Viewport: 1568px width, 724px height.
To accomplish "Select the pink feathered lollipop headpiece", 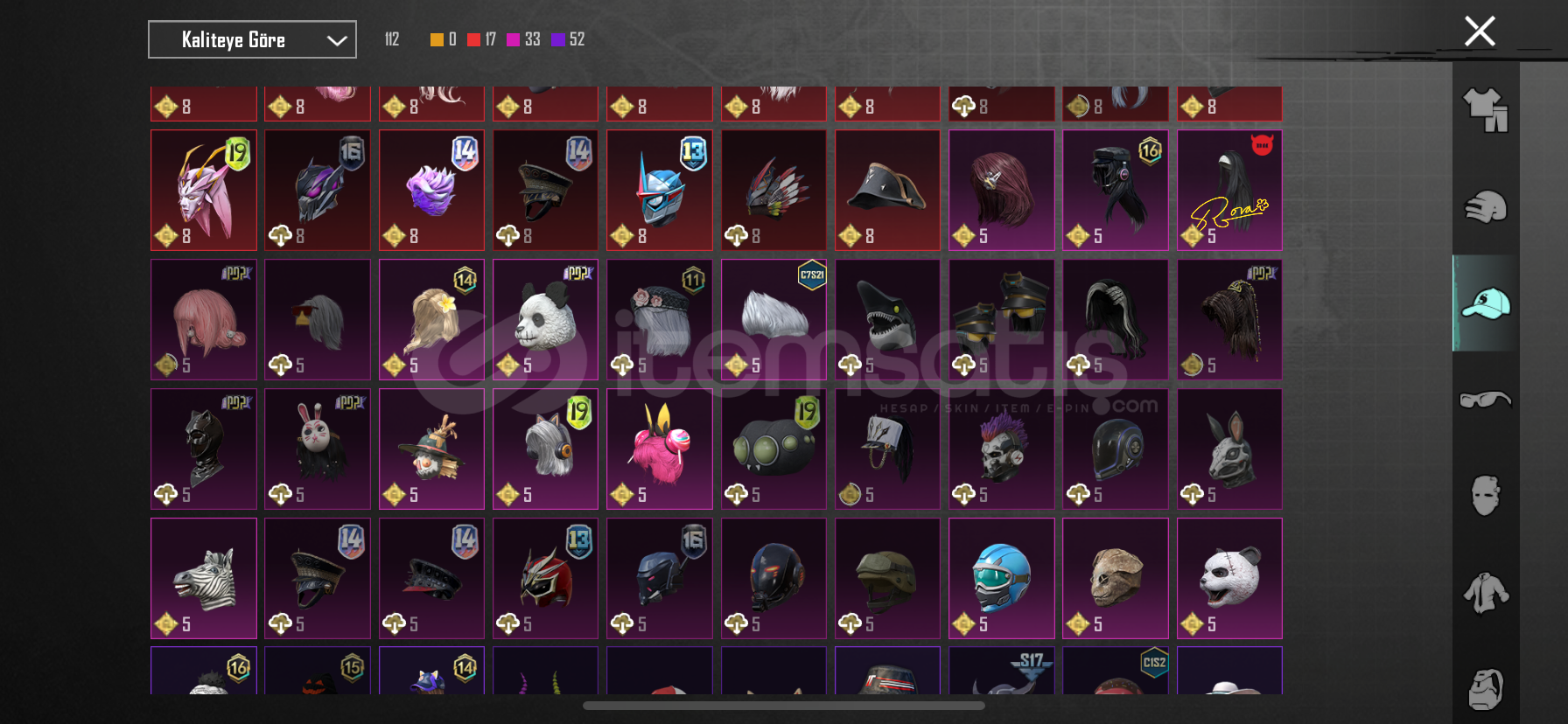I will [x=659, y=449].
